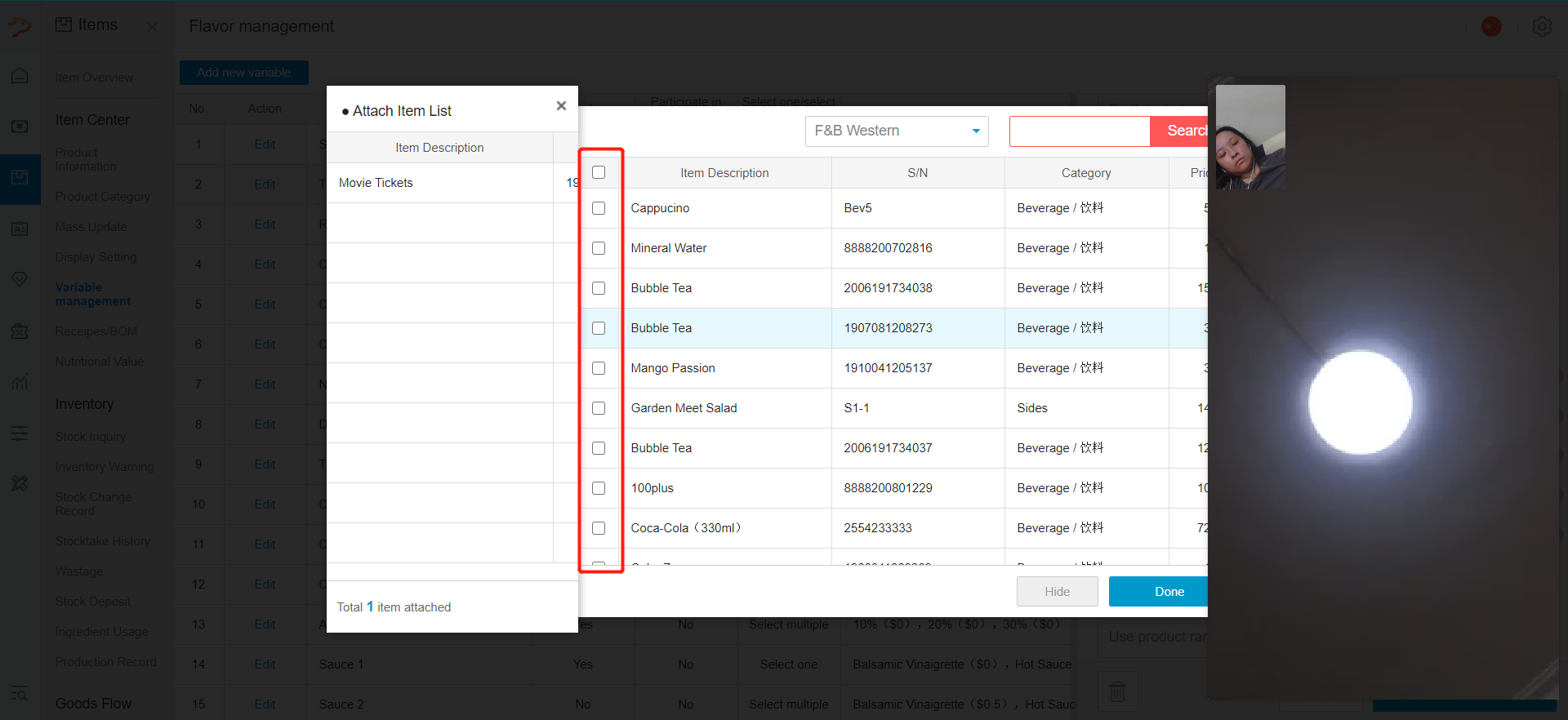This screenshot has width=1568, height=720.
Task: Click Garden Meet Salad item description
Action: coord(684,408)
